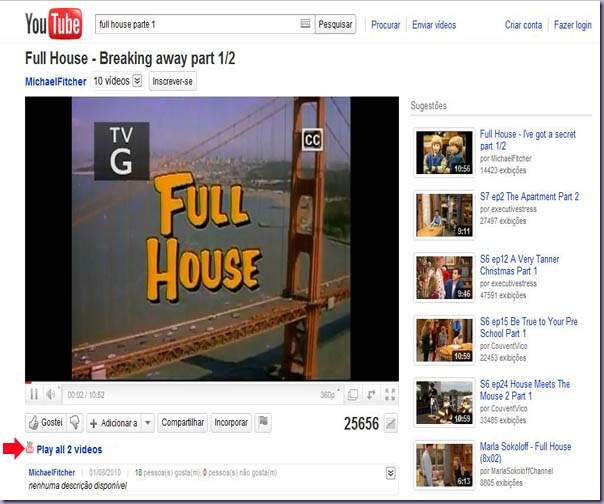604x504 pixels.
Task: Change the 360p video quality setting
Action: [x=329, y=395]
